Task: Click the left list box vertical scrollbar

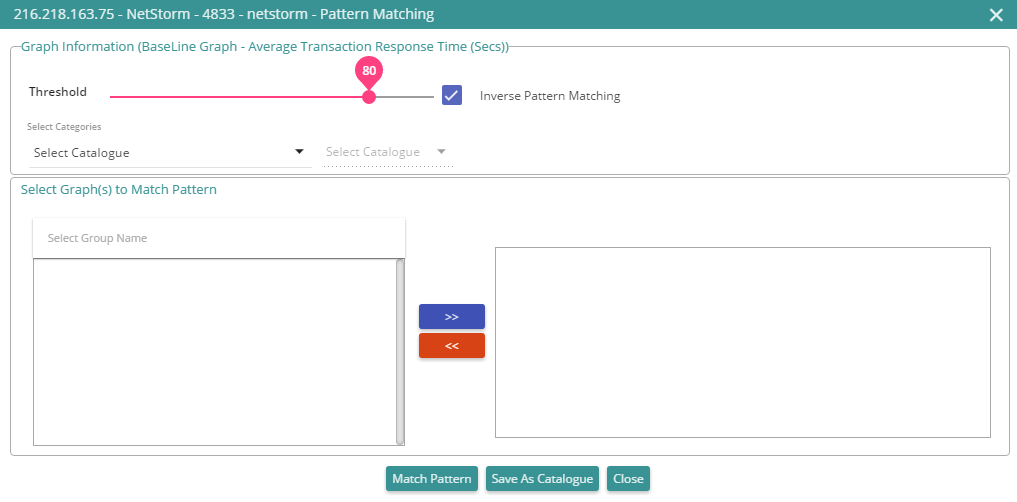Action: point(400,352)
